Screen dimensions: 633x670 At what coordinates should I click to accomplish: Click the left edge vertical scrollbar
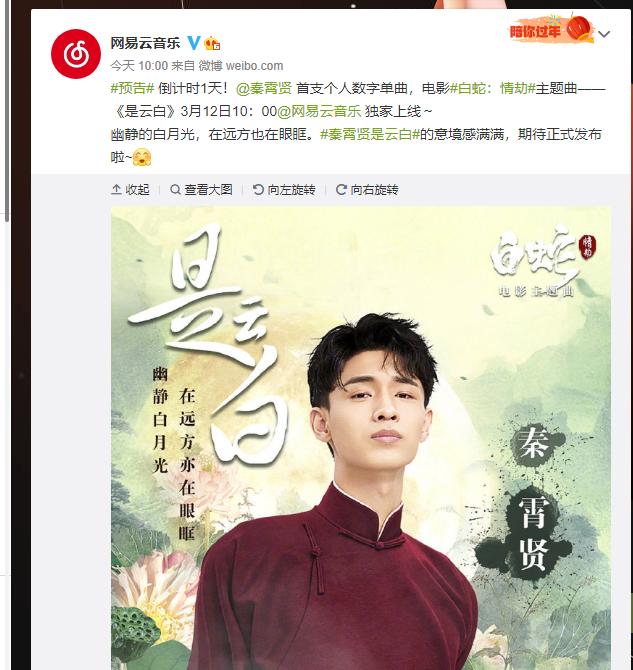pos(6,111)
